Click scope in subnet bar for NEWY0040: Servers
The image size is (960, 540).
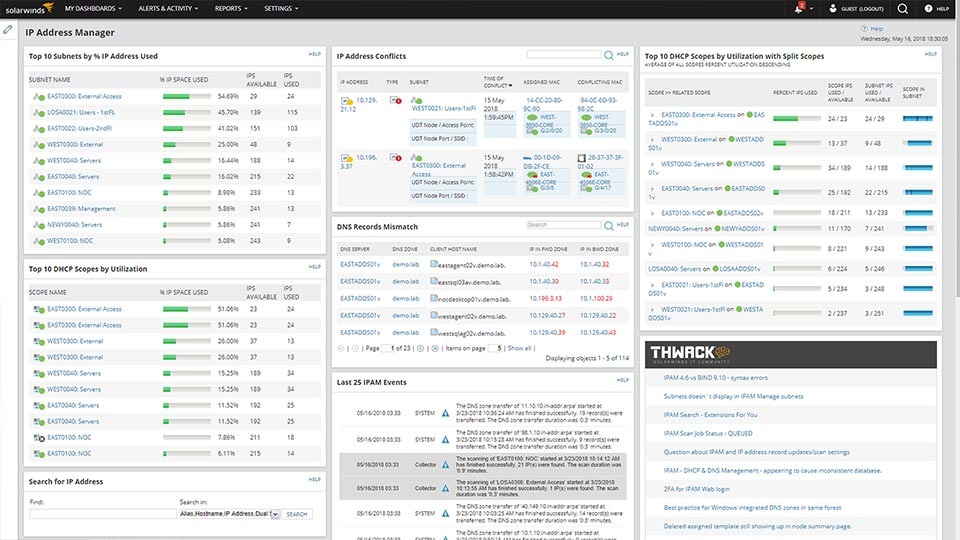[918, 228]
